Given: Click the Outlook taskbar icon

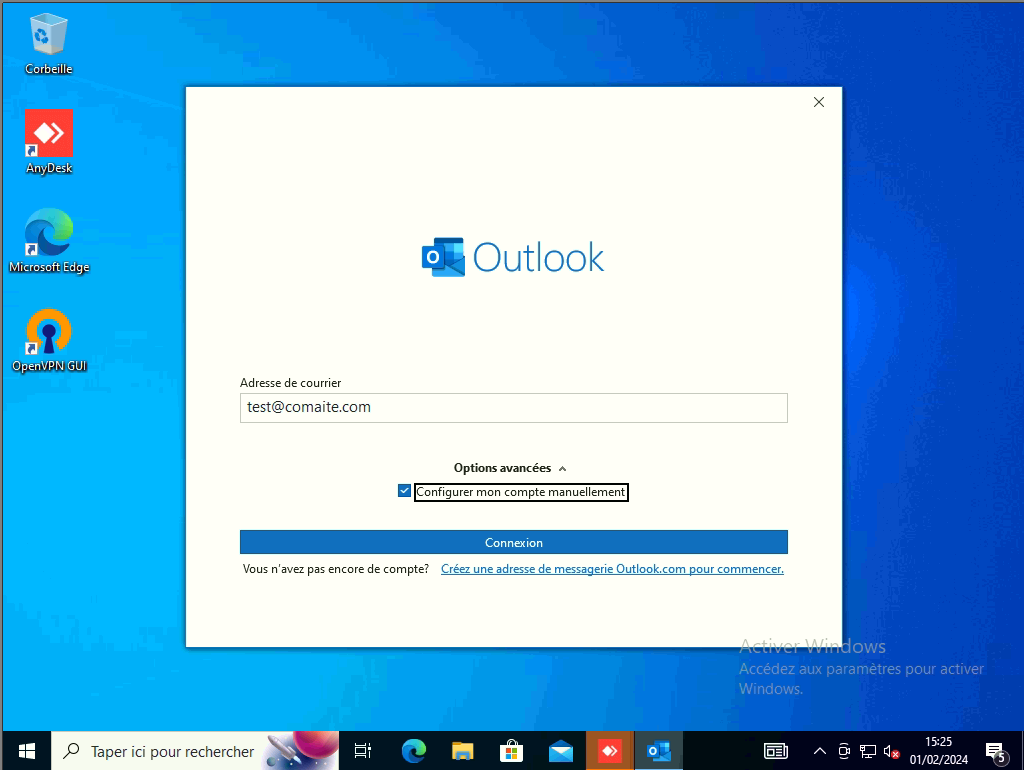Looking at the screenshot, I should pyautogui.click(x=659, y=751).
